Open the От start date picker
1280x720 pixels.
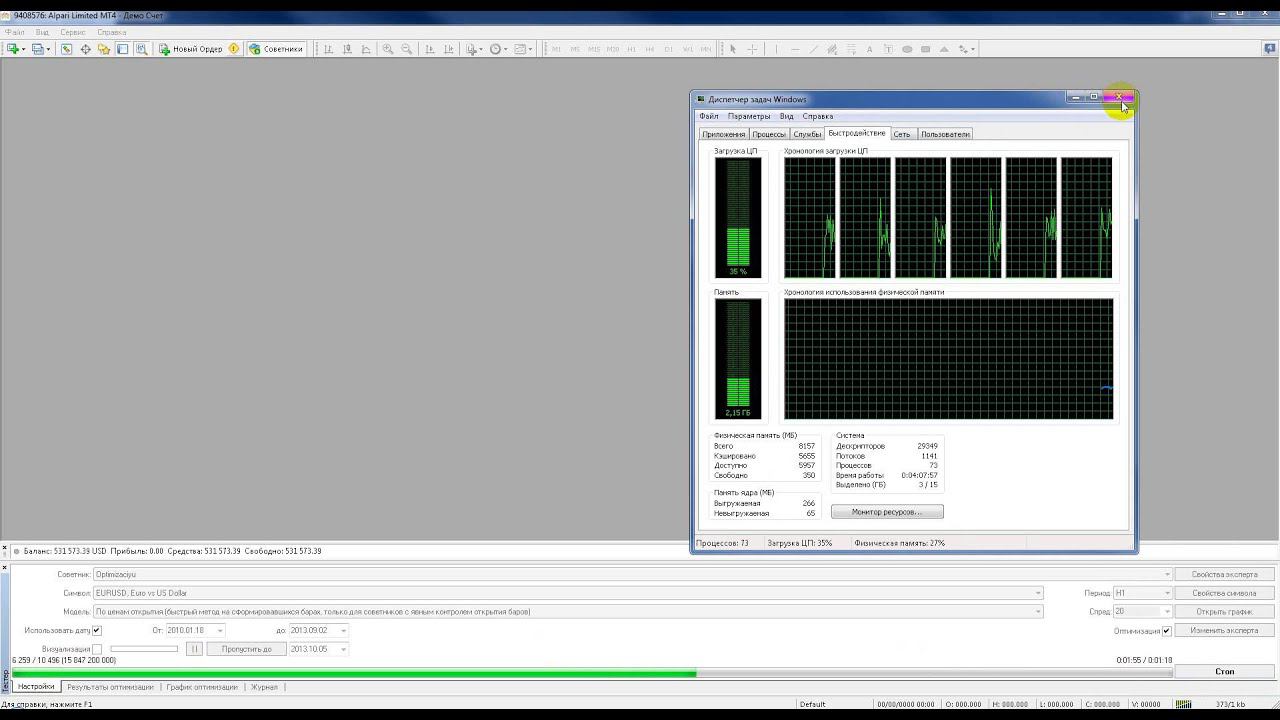[220, 631]
